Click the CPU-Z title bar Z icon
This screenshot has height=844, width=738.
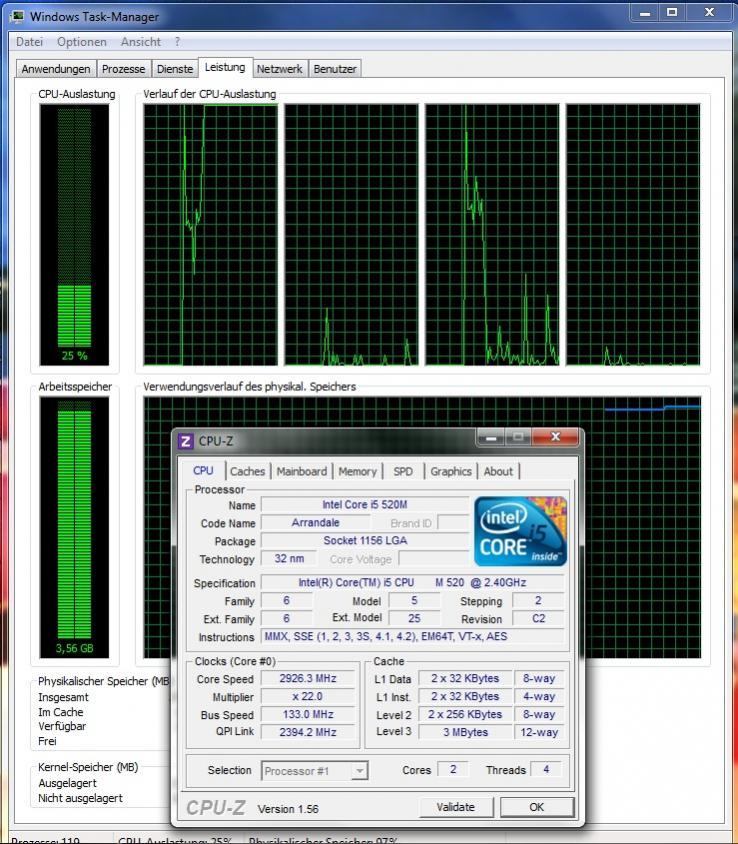coord(185,441)
